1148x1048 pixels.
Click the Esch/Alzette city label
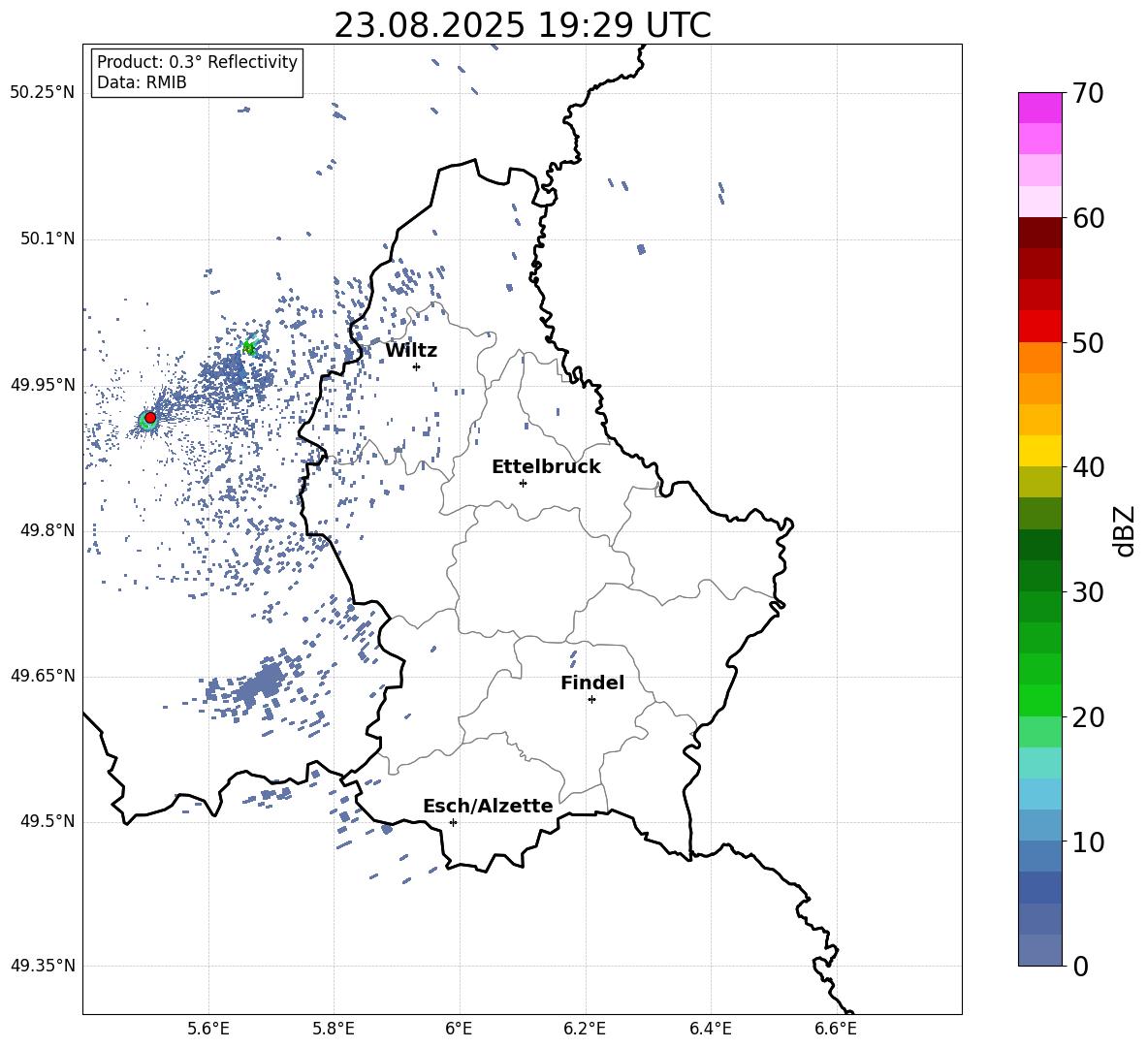pos(489,806)
